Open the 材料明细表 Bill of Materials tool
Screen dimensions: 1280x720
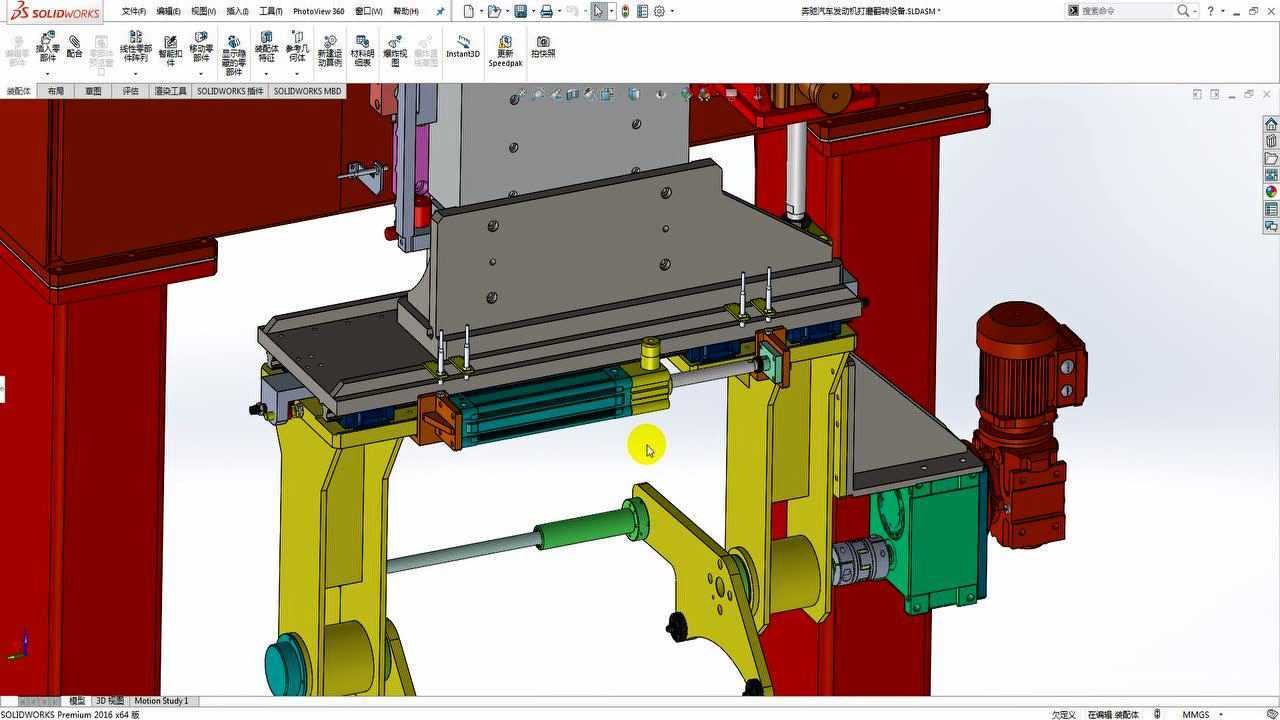[362, 50]
